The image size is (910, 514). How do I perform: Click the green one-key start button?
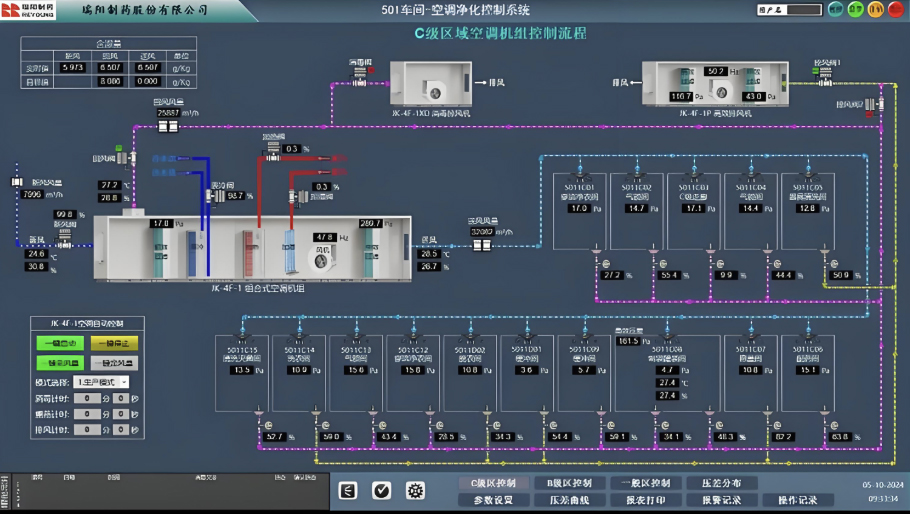(x=60, y=343)
